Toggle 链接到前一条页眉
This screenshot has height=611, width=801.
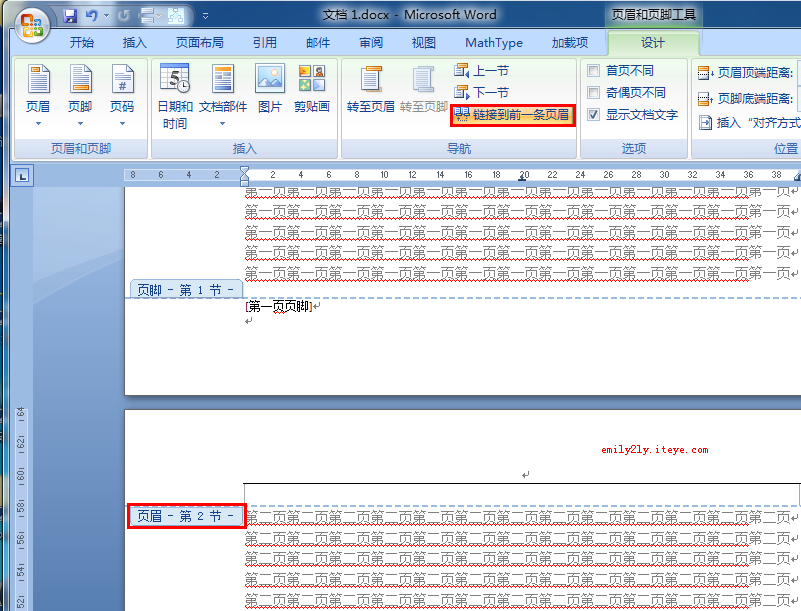(512, 115)
